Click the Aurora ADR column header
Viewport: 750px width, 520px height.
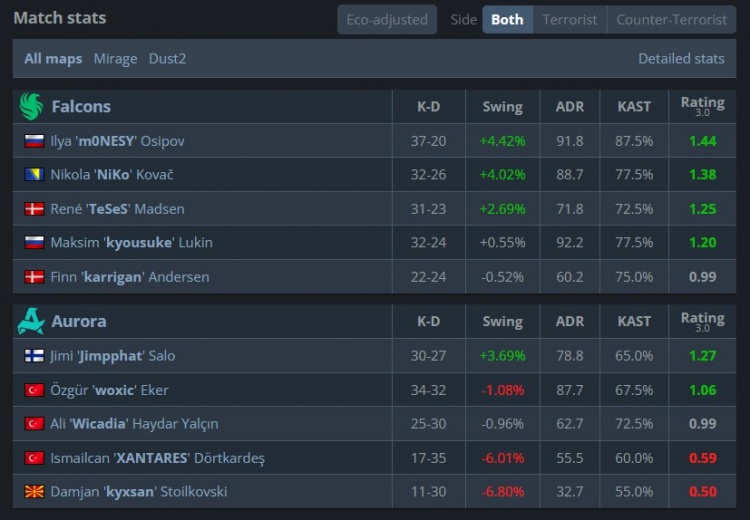click(570, 321)
